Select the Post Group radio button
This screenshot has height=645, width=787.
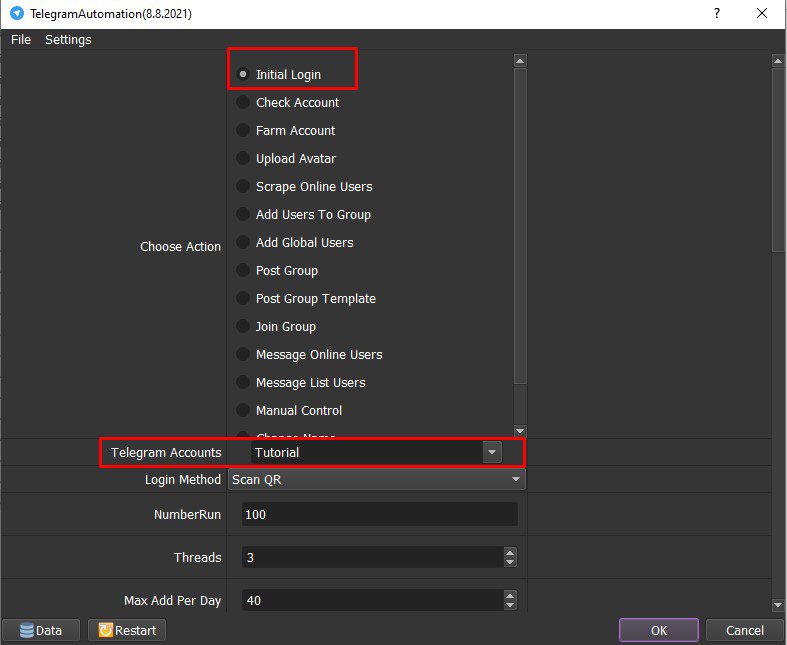[243, 271]
